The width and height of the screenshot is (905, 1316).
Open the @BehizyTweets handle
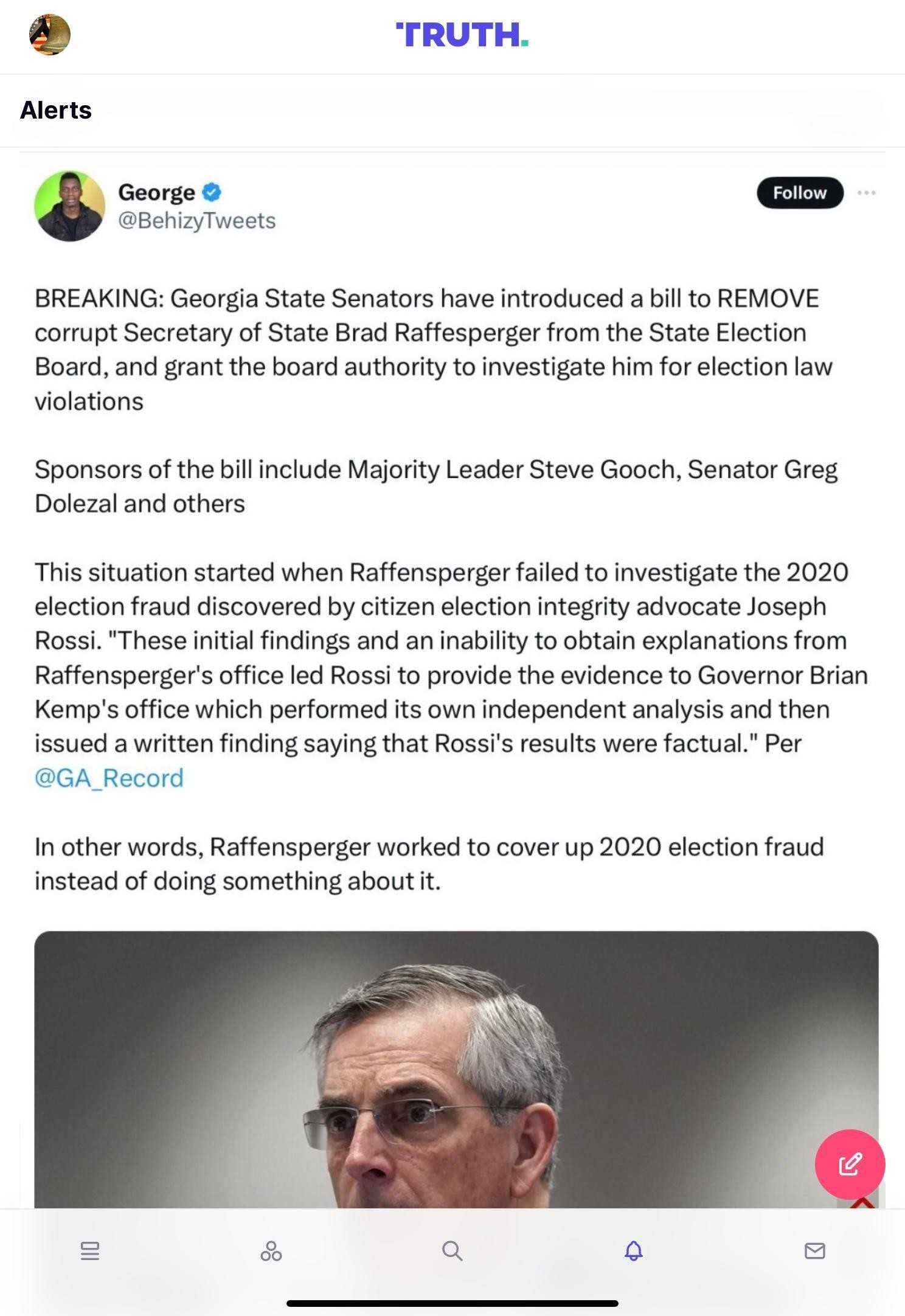pos(197,221)
